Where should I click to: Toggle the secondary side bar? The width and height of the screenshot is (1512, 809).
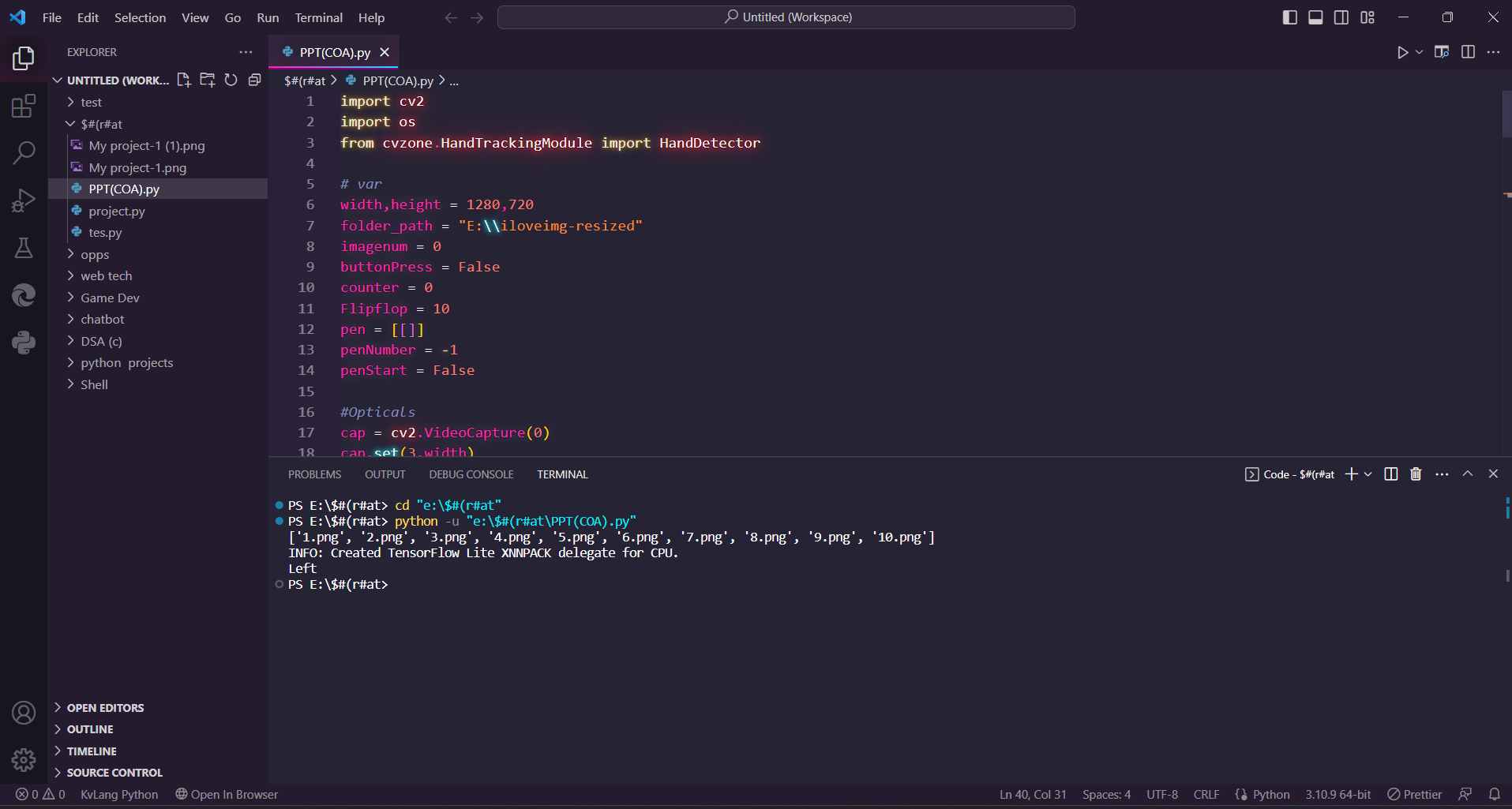click(1341, 17)
